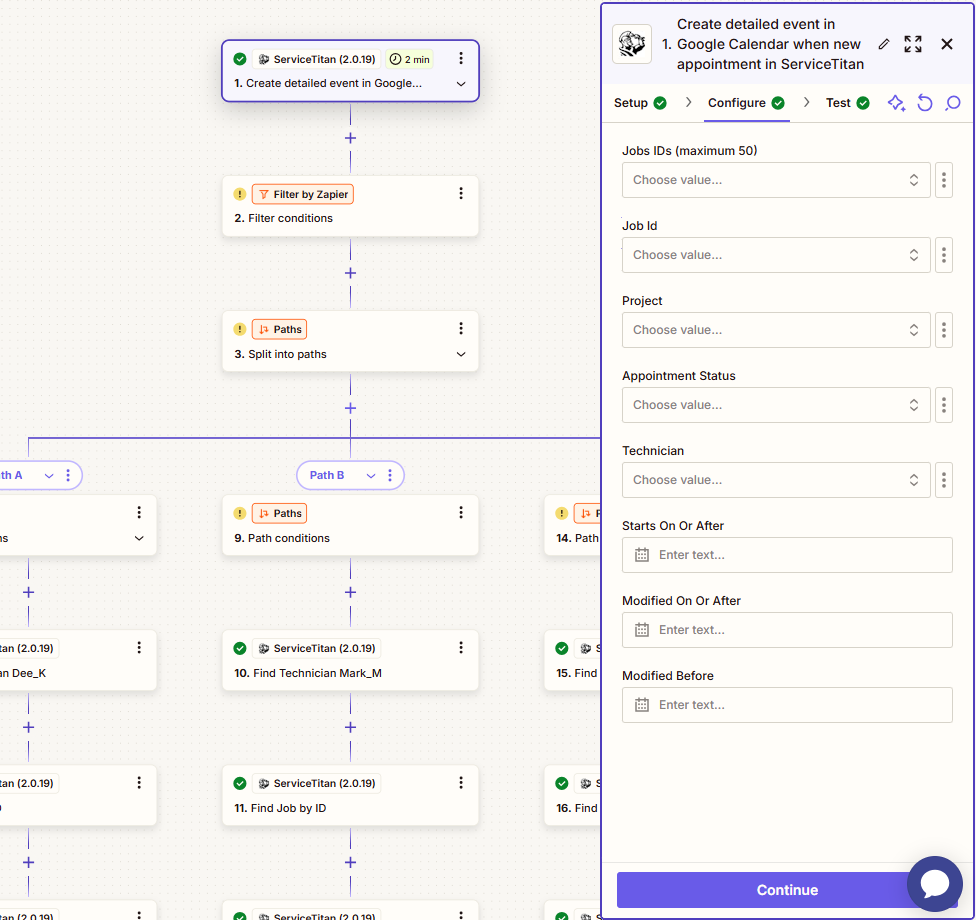Screen dimensions: 976x920
Task: Rename the step using the pencil icon
Action: pos(883,44)
